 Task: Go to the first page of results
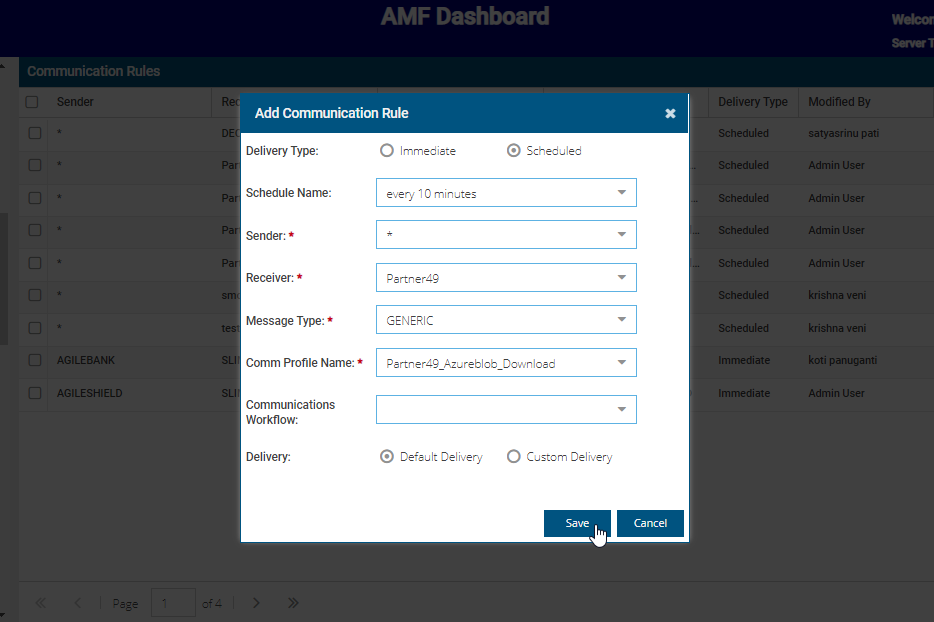[x=41, y=603]
